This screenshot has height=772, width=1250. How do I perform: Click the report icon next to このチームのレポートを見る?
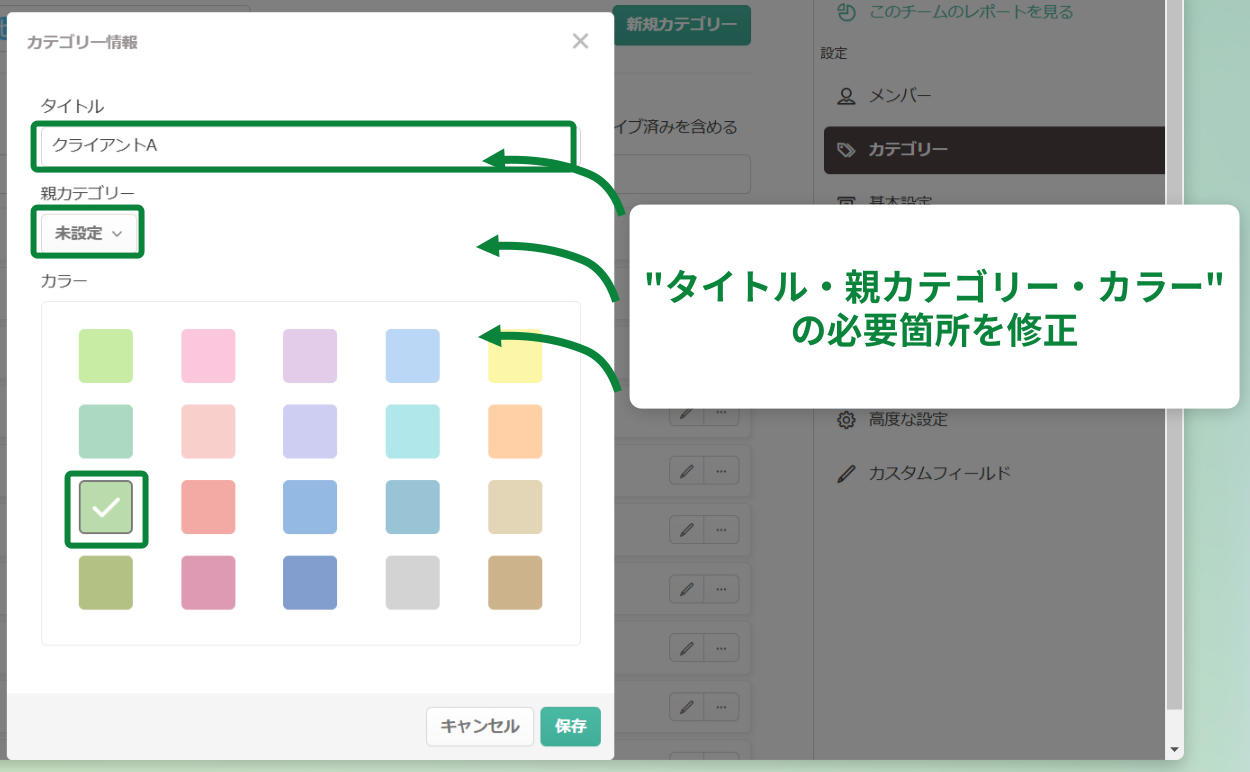click(846, 12)
